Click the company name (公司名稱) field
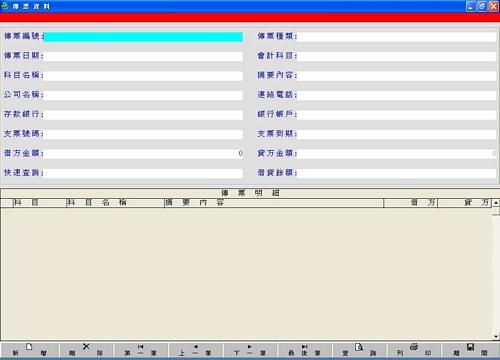 (x=143, y=95)
